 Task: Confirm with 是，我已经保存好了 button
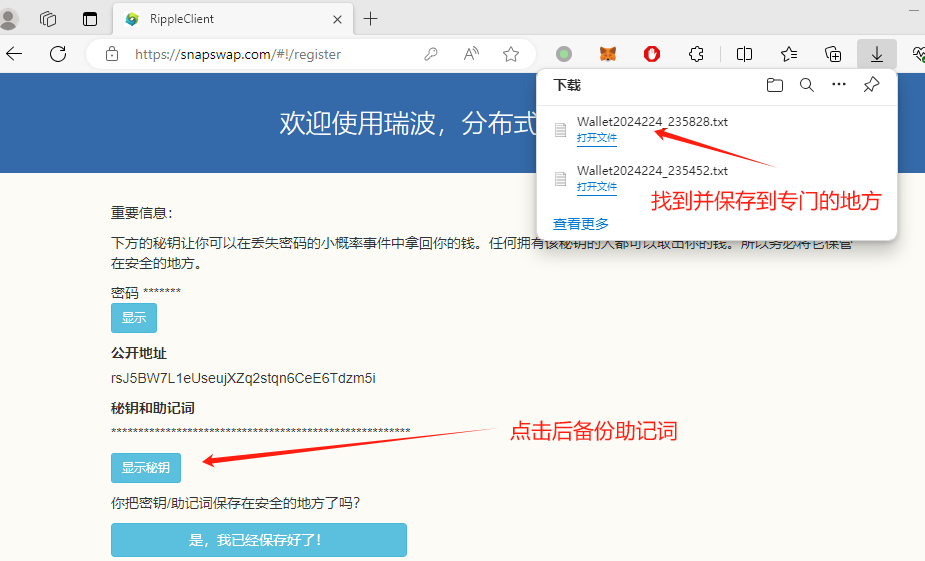click(258, 540)
